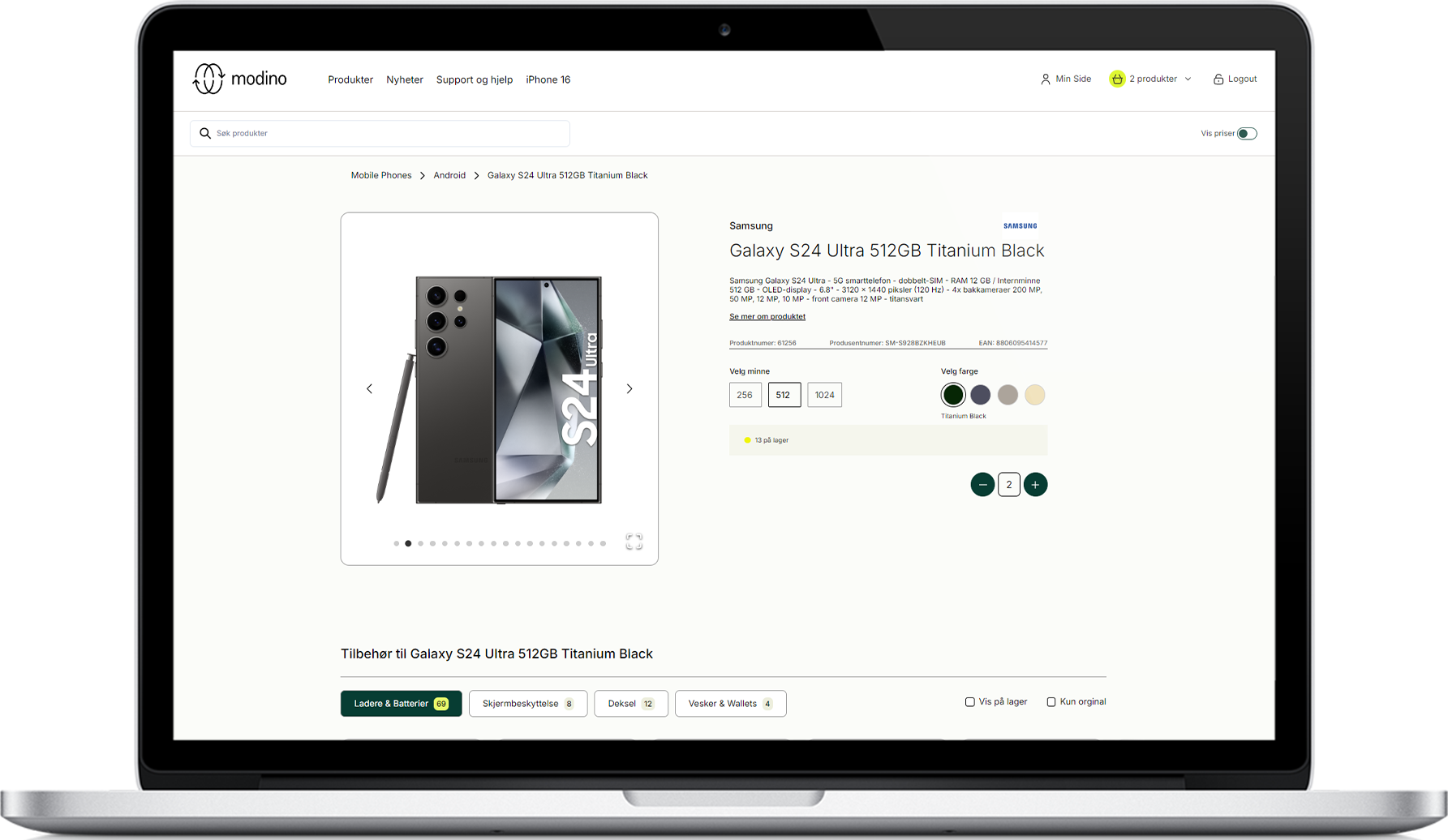Choose light gray color swatch
The width and height of the screenshot is (1448, 840).
click(x=1008, y=395)
